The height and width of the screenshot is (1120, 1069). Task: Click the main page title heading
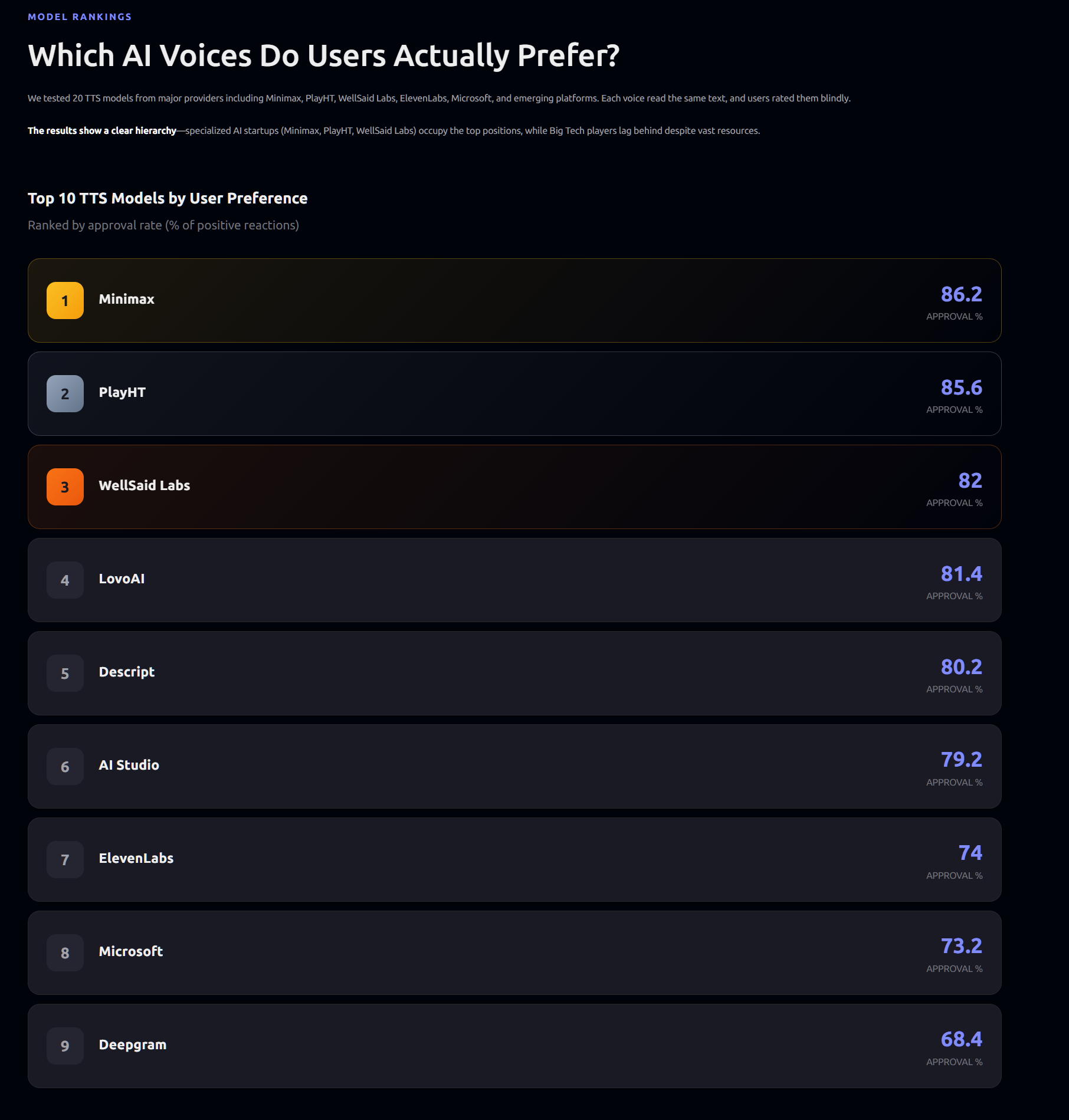(324, 55)
